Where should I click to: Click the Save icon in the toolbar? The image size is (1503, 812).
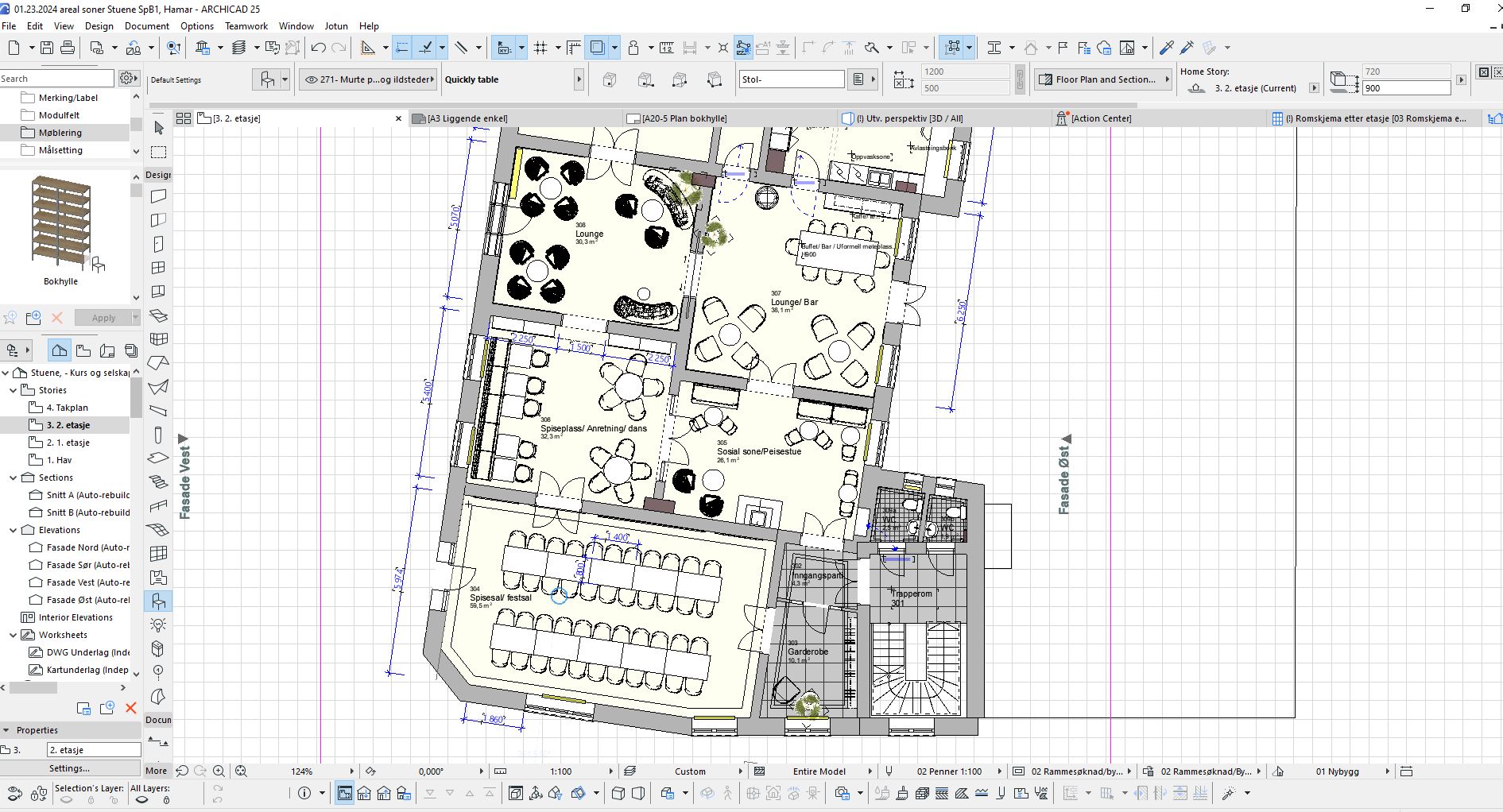tap(47, 48)
